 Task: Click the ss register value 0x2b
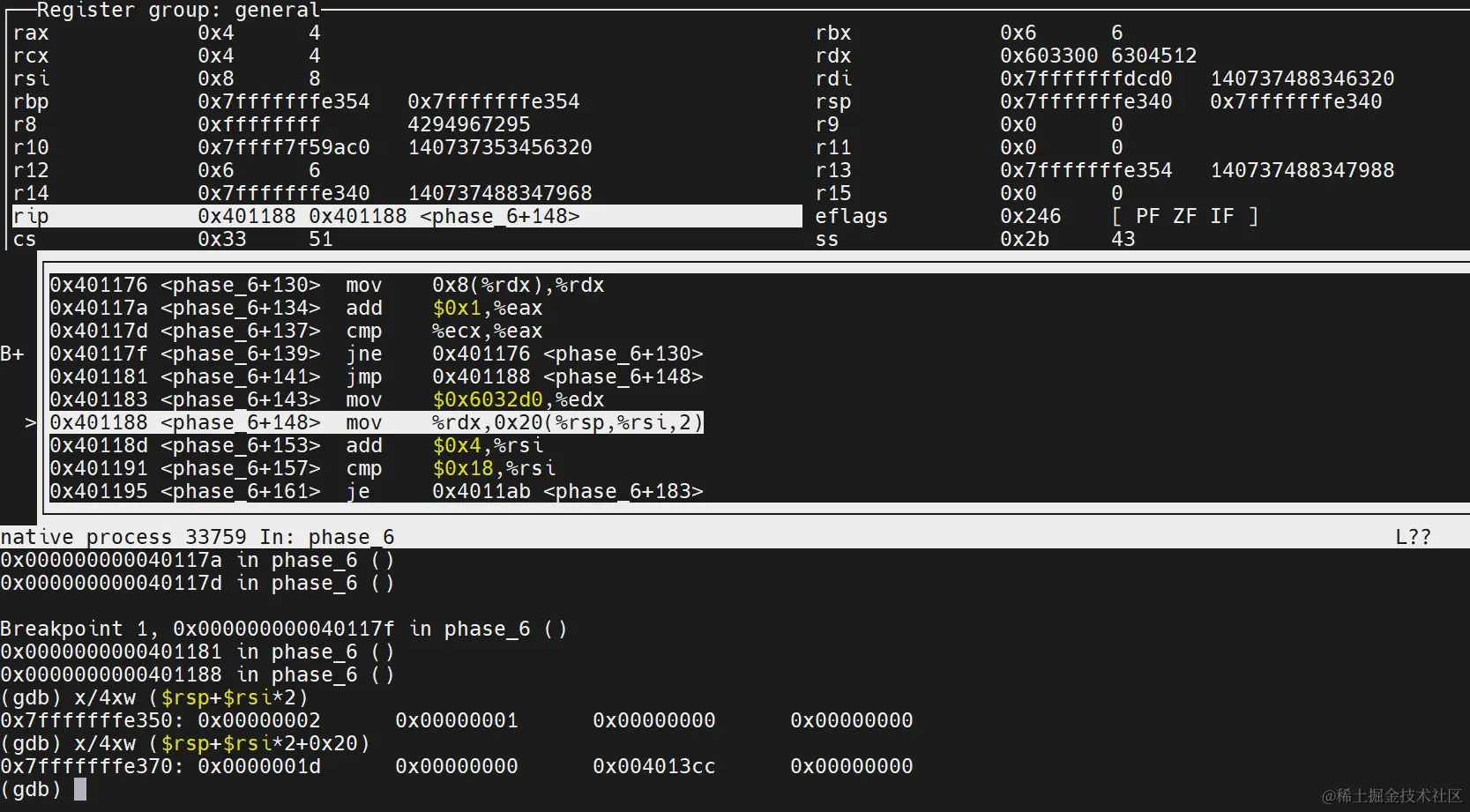(1024, 240)
